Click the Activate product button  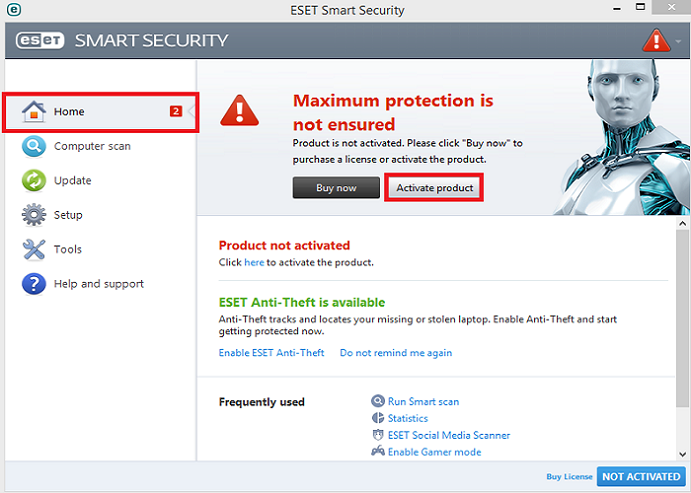(x=435, y=188)
